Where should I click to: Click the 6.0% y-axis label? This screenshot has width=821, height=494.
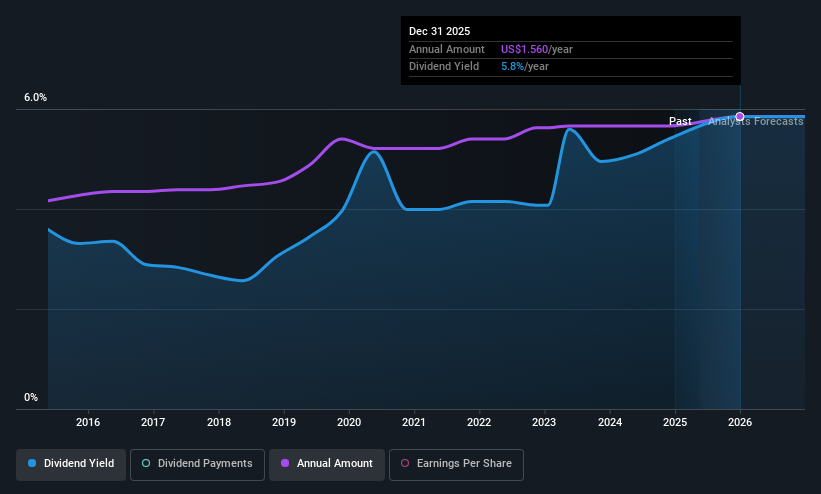35,97
